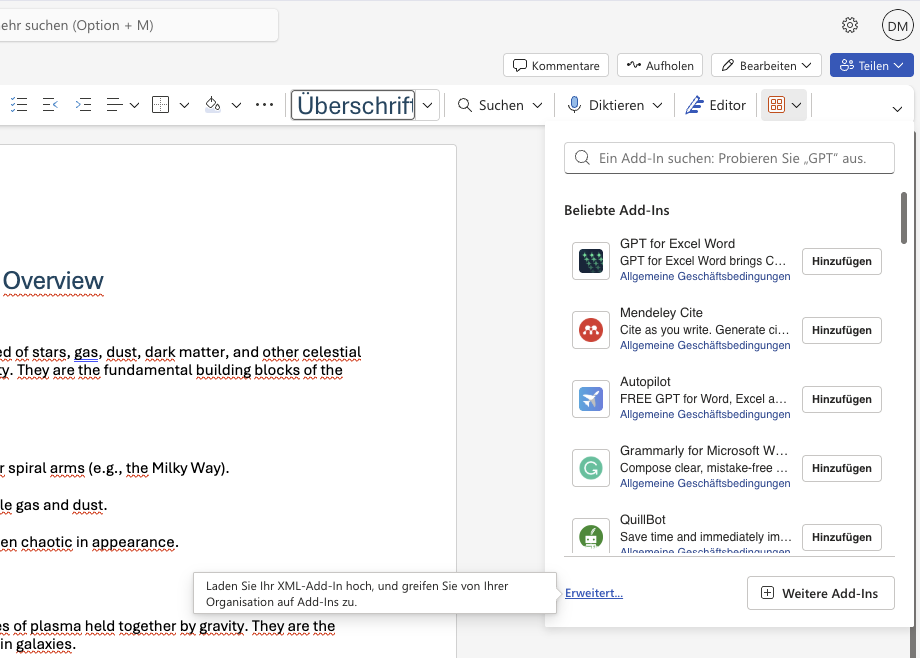The image size is (920, 658).
Task: Click Hinzufügen for Grammarly add-in
Action: [841, 468]
